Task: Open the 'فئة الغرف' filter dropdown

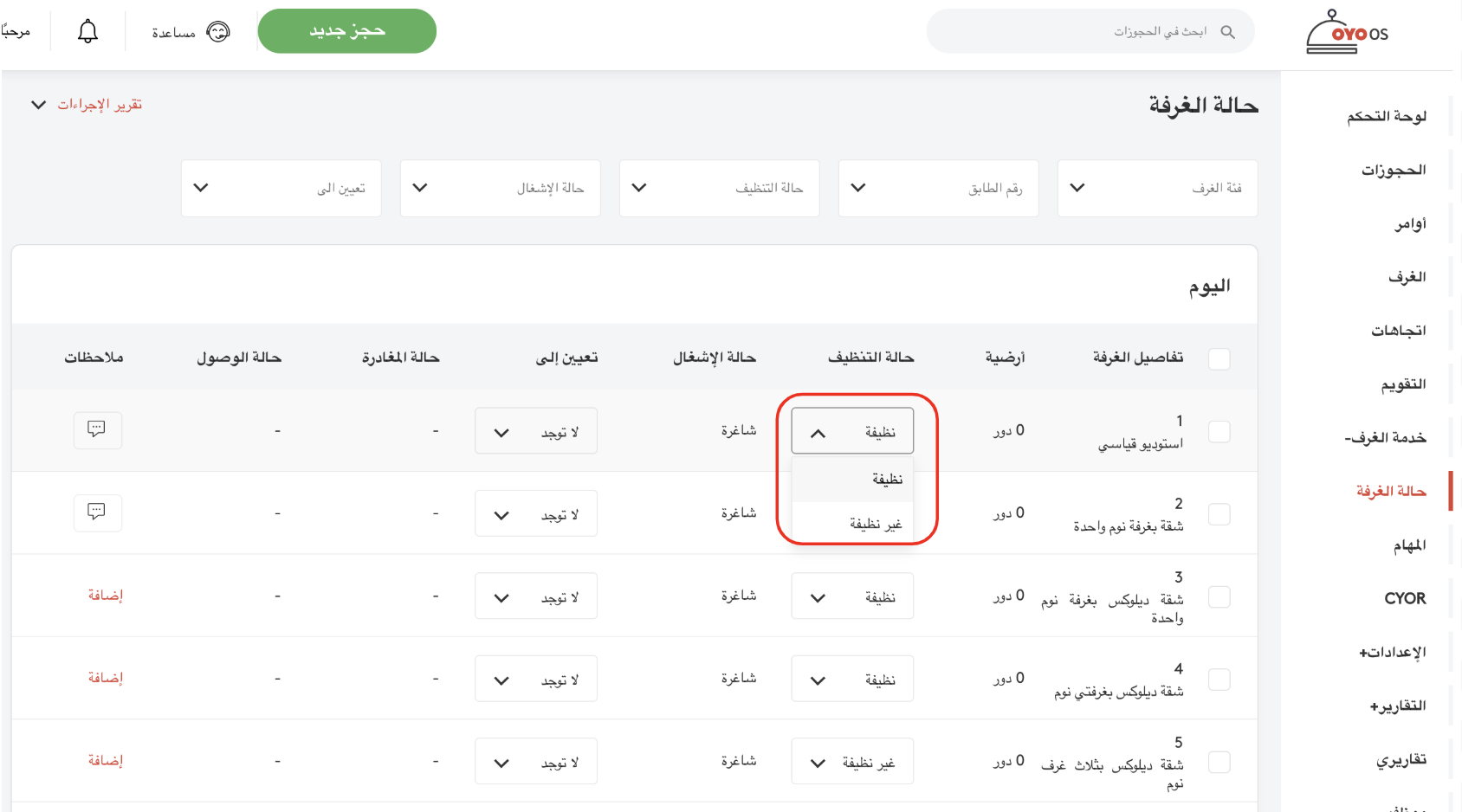Action: point(1157,188)
